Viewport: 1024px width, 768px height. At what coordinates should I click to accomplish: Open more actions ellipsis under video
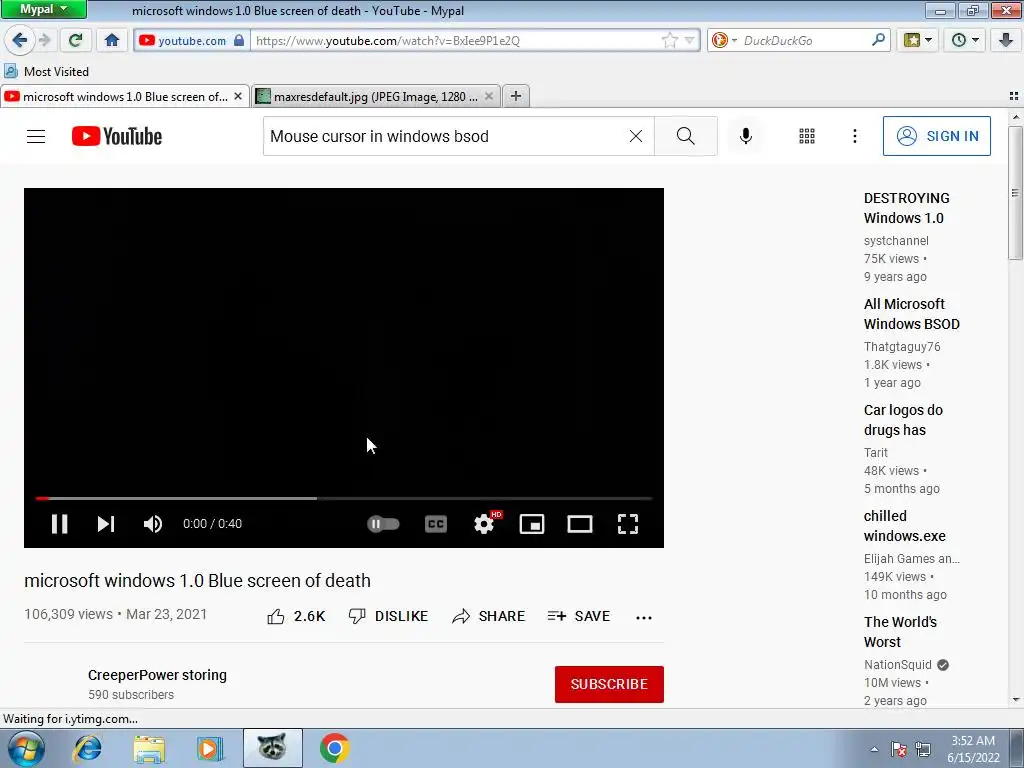(x=643, y=617)
